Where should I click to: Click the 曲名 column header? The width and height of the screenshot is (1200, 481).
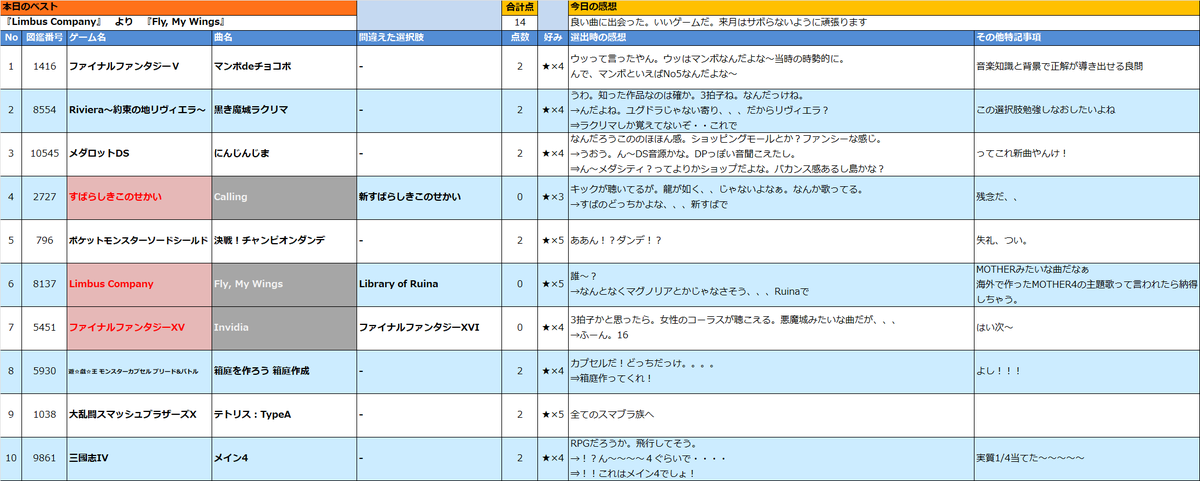(x=284, y=37)
